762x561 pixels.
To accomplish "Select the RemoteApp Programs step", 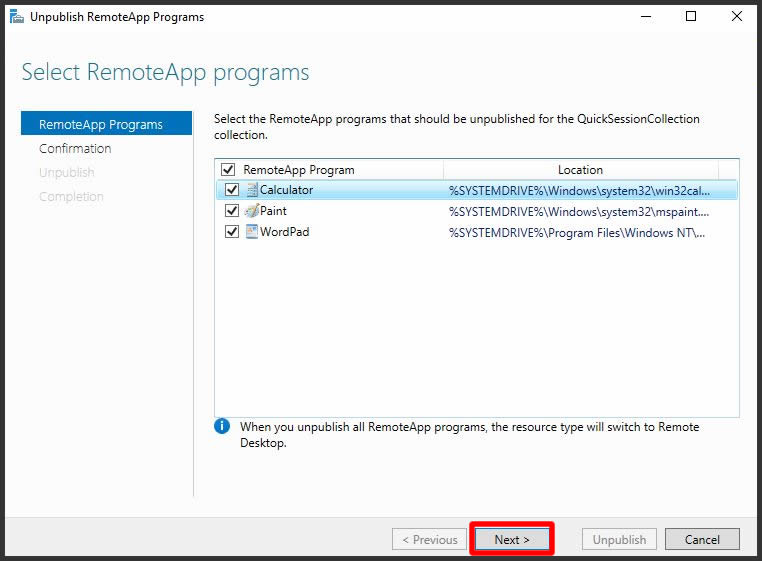I will point(106,123).
